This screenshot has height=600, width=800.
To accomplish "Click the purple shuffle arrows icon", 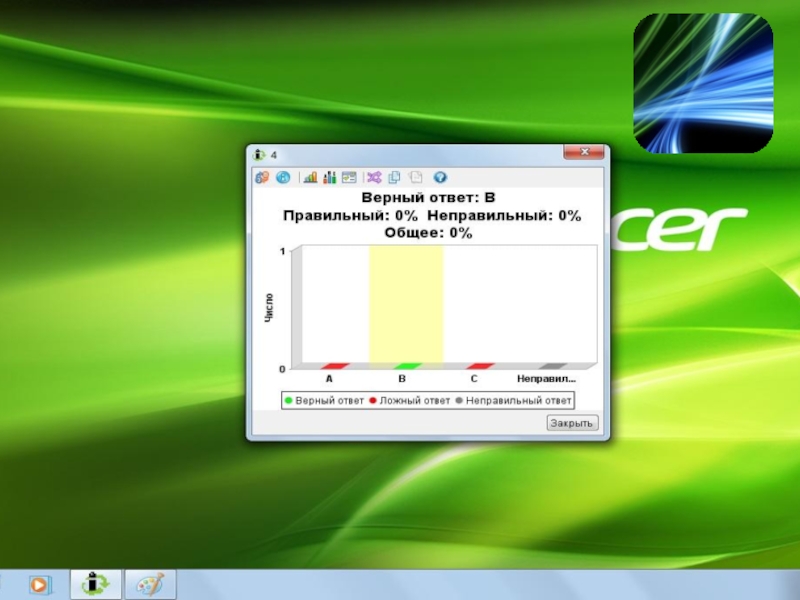I will 374,177.
